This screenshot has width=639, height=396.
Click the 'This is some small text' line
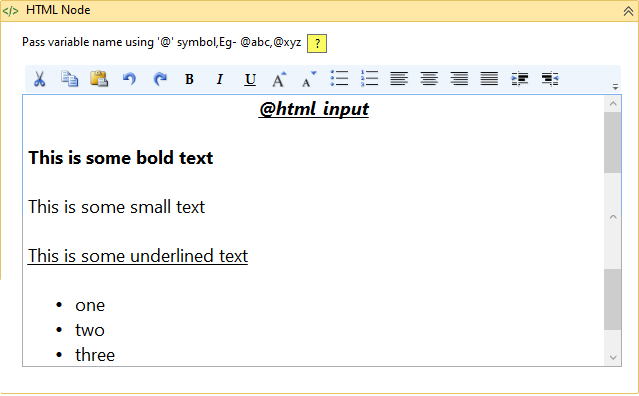pos(117,207)
